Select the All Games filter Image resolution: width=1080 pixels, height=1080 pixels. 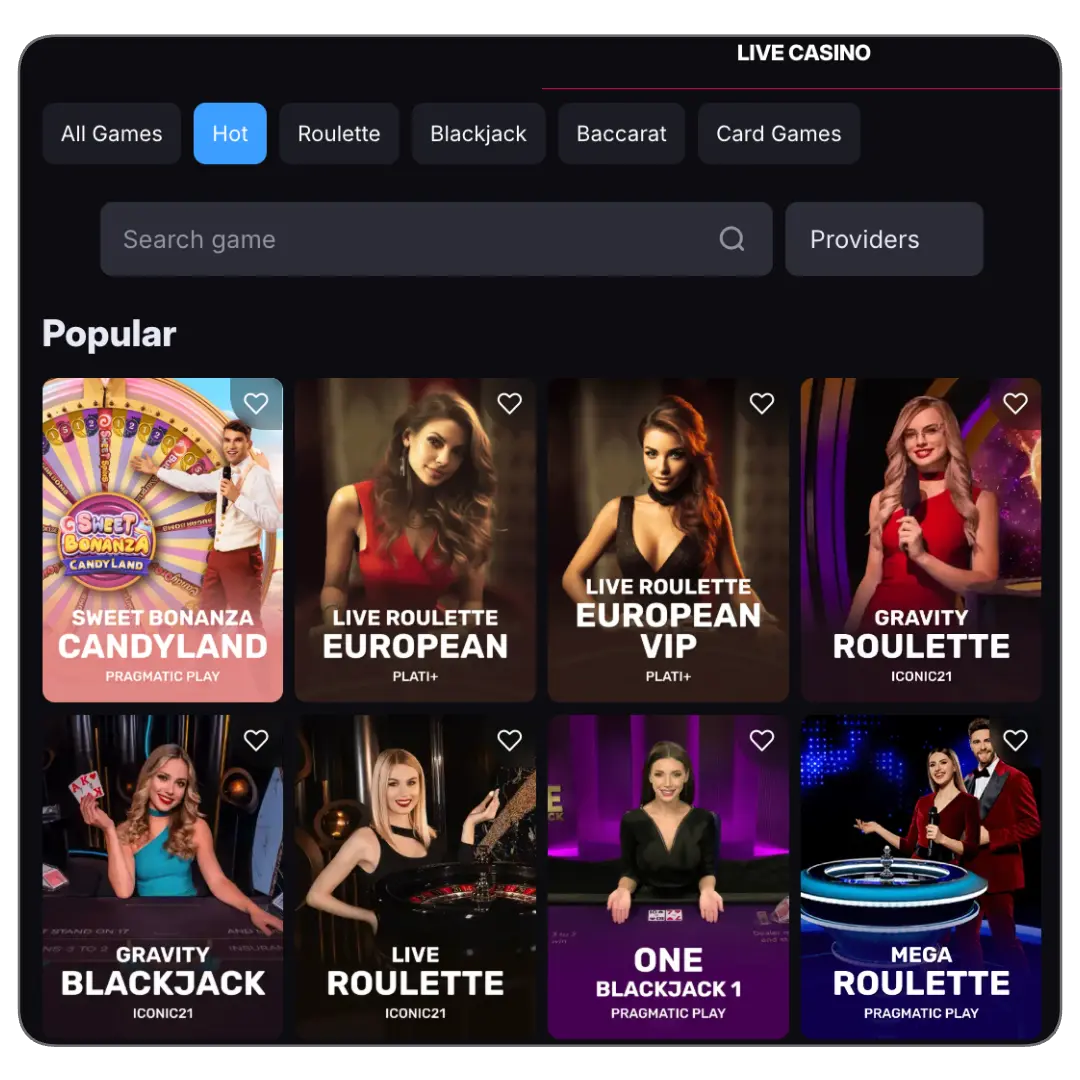111,133
